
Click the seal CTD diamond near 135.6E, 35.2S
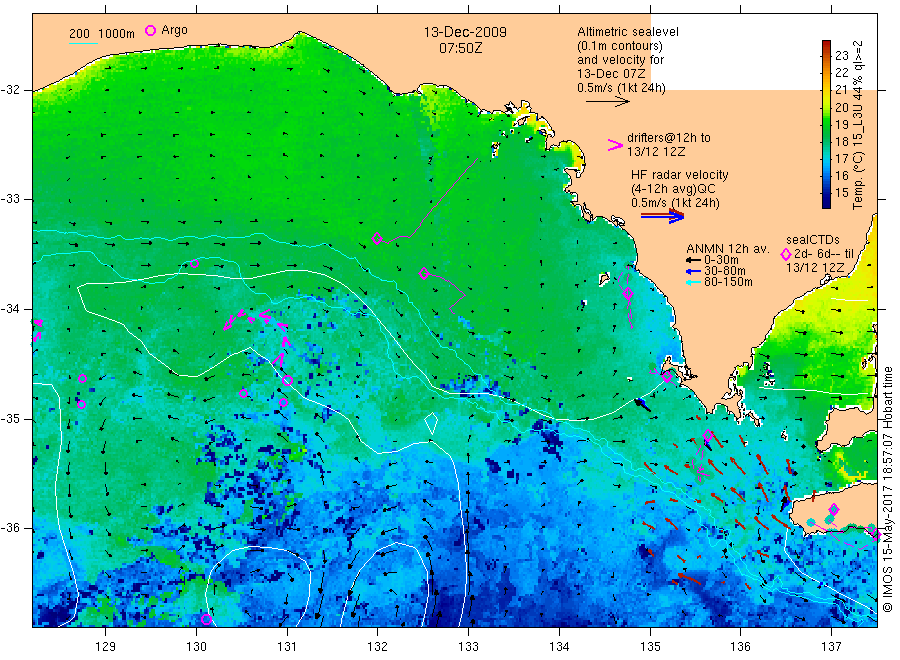(x=708, y=435)
